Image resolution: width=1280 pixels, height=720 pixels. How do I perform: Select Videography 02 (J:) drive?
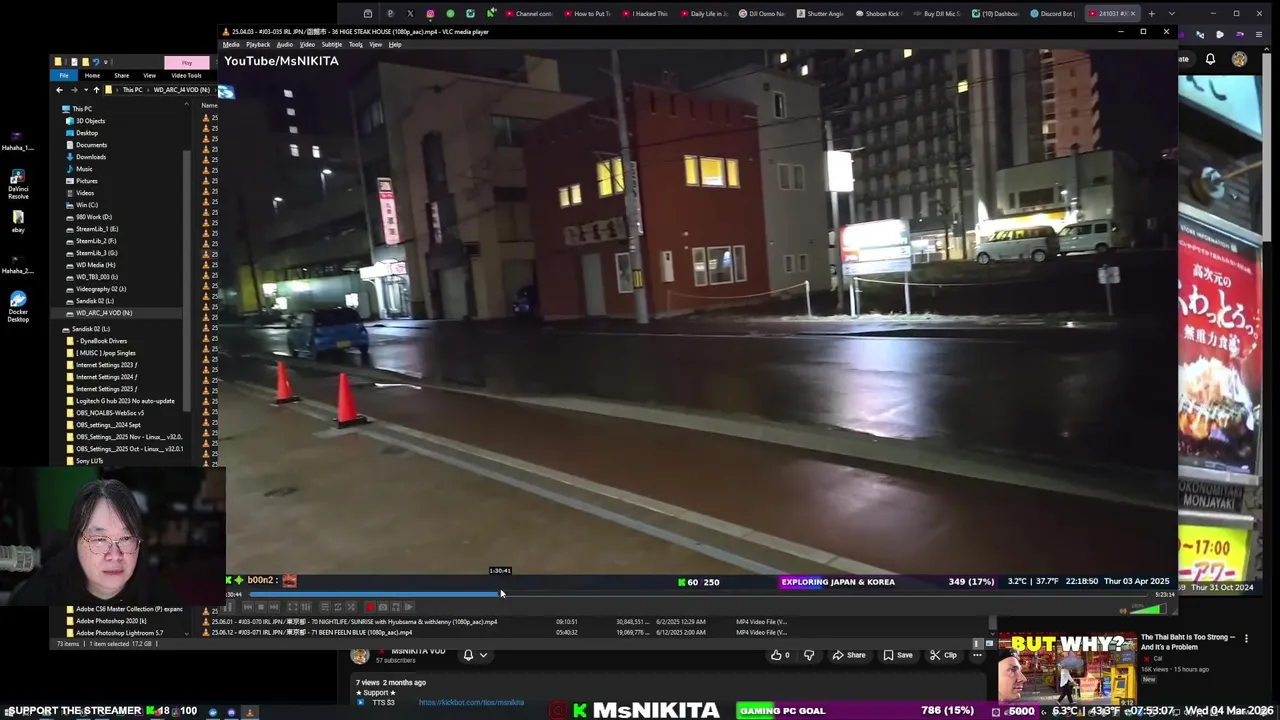coord(100,289)
